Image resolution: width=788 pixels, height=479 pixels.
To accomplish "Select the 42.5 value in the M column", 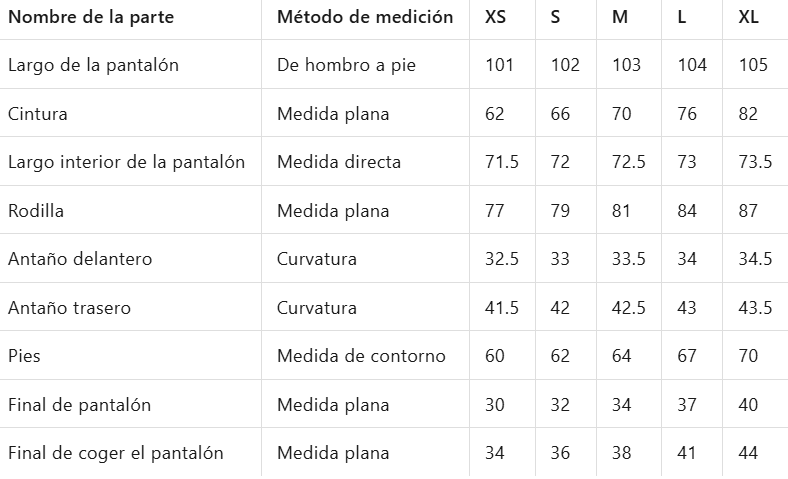I will coord(629,308).
